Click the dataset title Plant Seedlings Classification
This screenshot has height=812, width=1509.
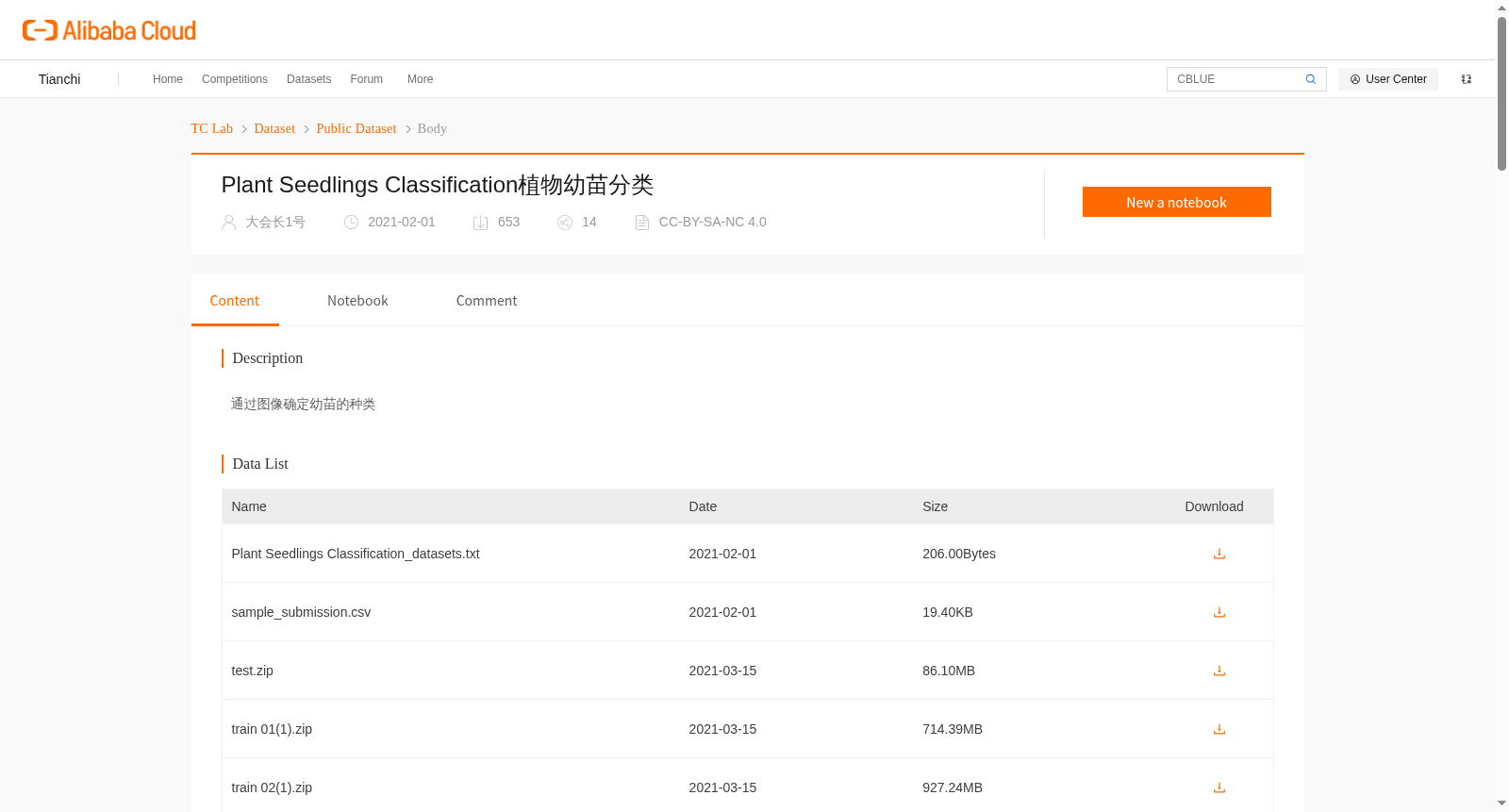coord(438,185)
